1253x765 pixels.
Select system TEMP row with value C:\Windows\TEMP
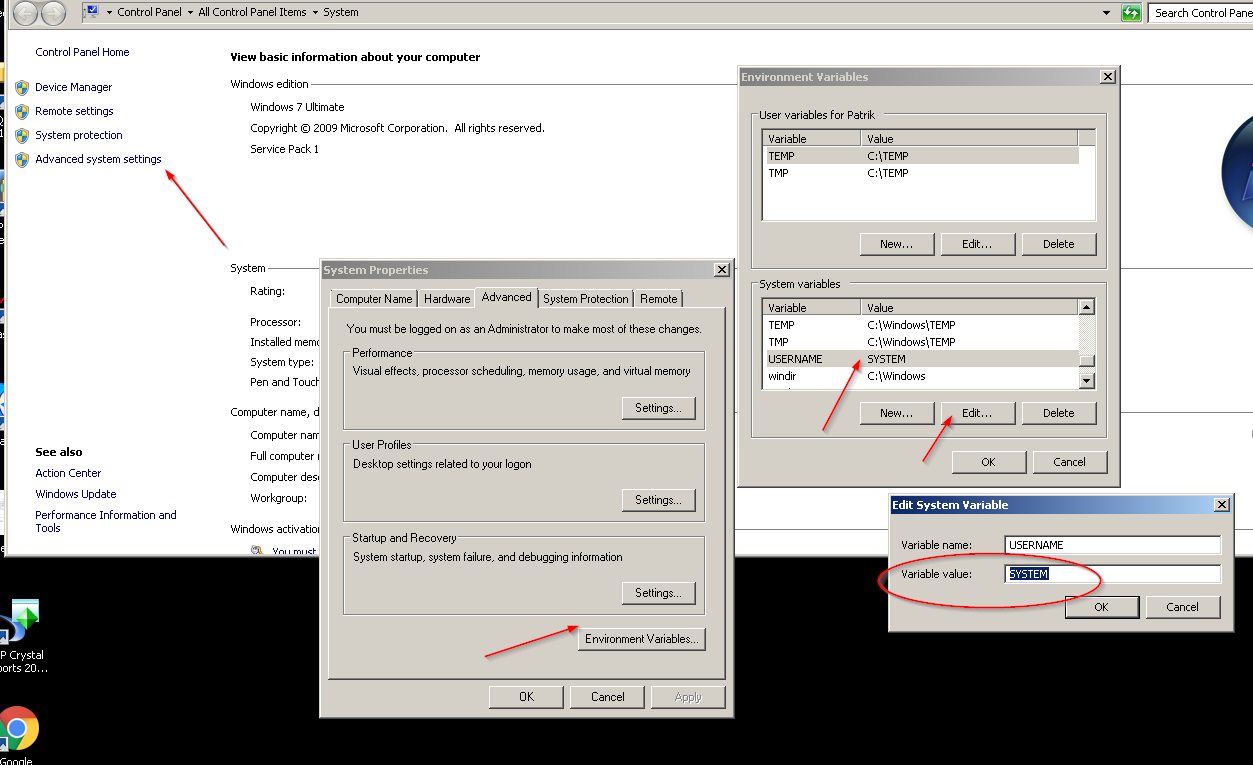coord(921,325)
